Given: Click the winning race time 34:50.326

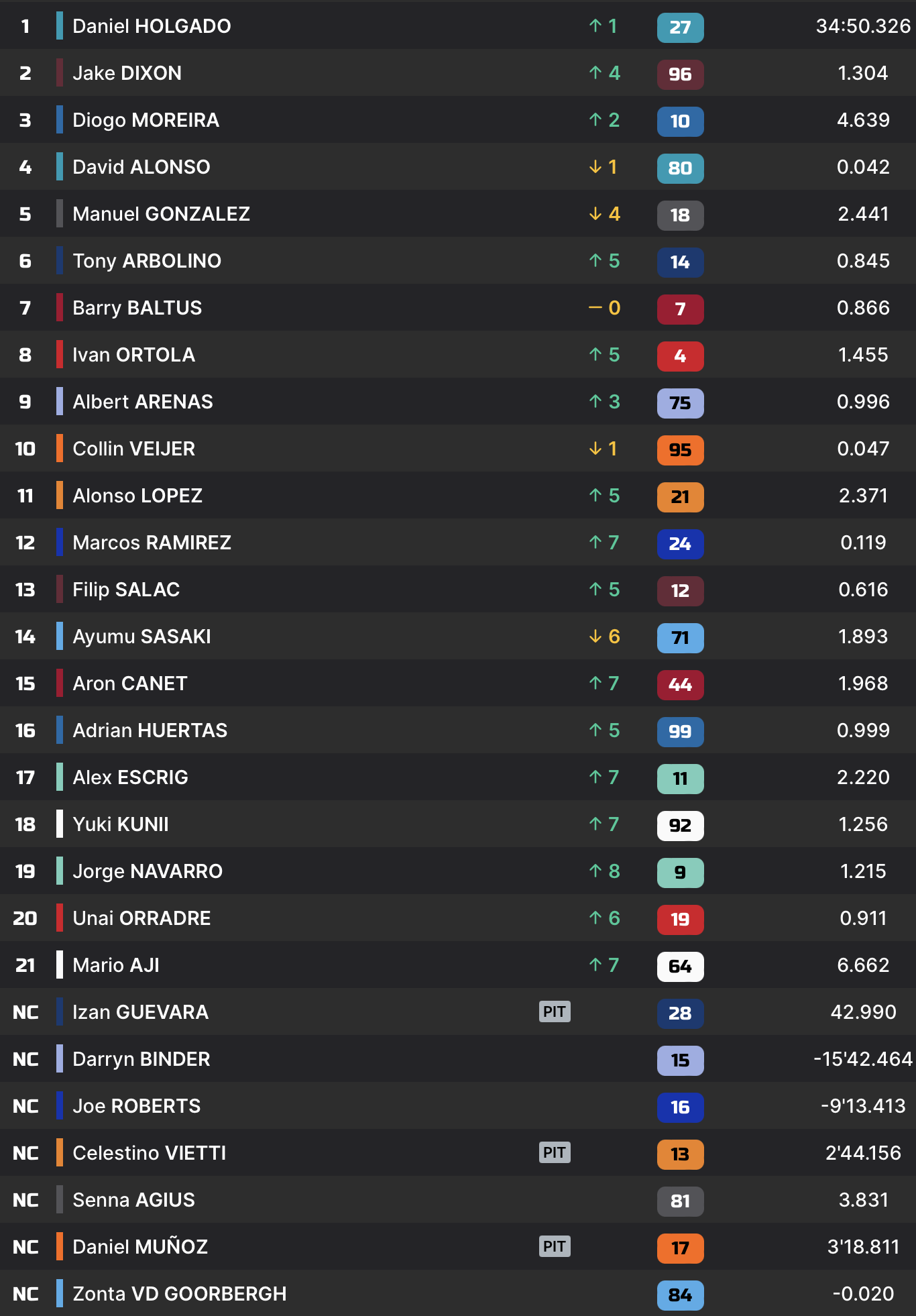Looking at the screenshot, I should click(x=862, y=26).
